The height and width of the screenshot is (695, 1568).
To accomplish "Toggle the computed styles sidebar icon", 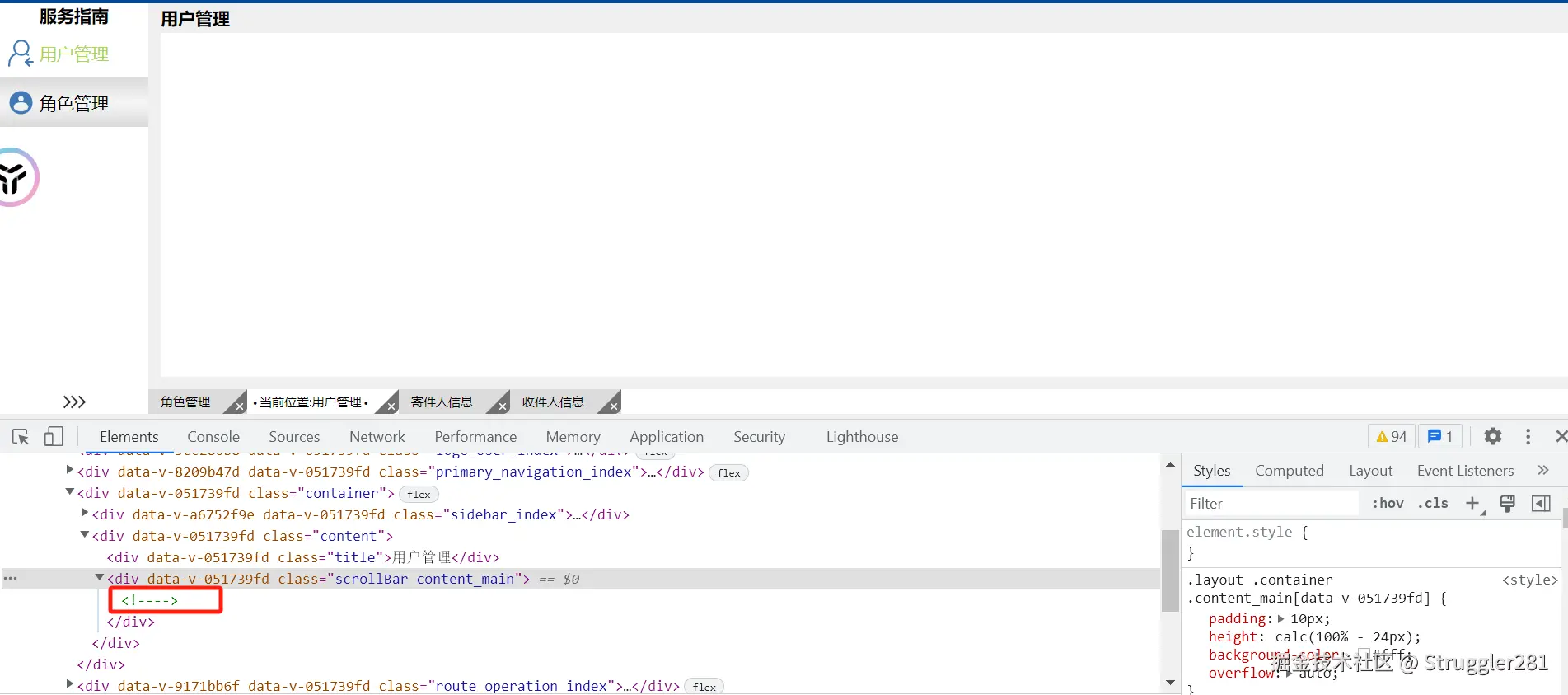I will point(1541,503).
